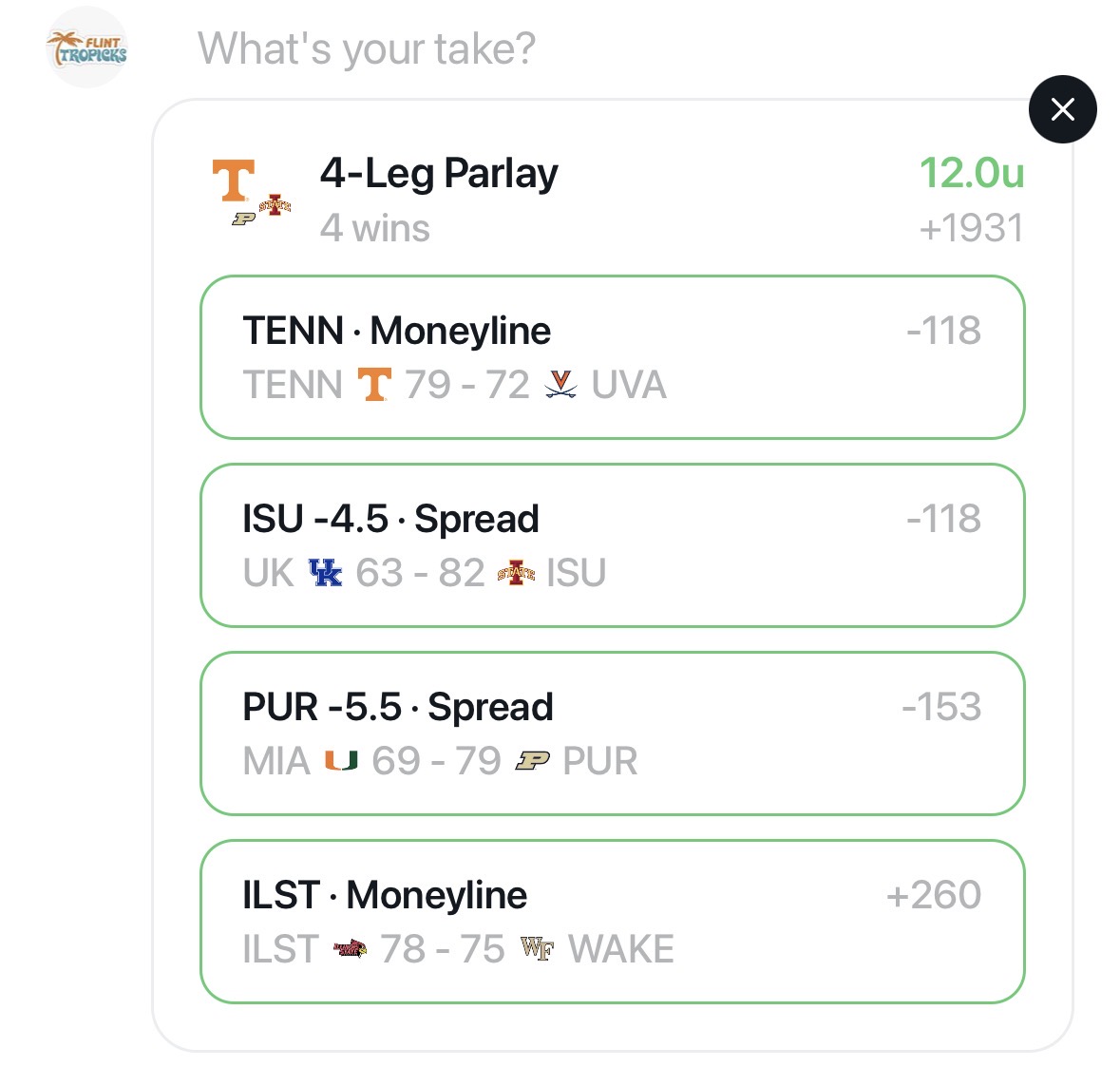Click the Miami Hurricanes logo
Image resolution: width=1120 pixels, height=1067 pixels.
click(x=341, y=760)
